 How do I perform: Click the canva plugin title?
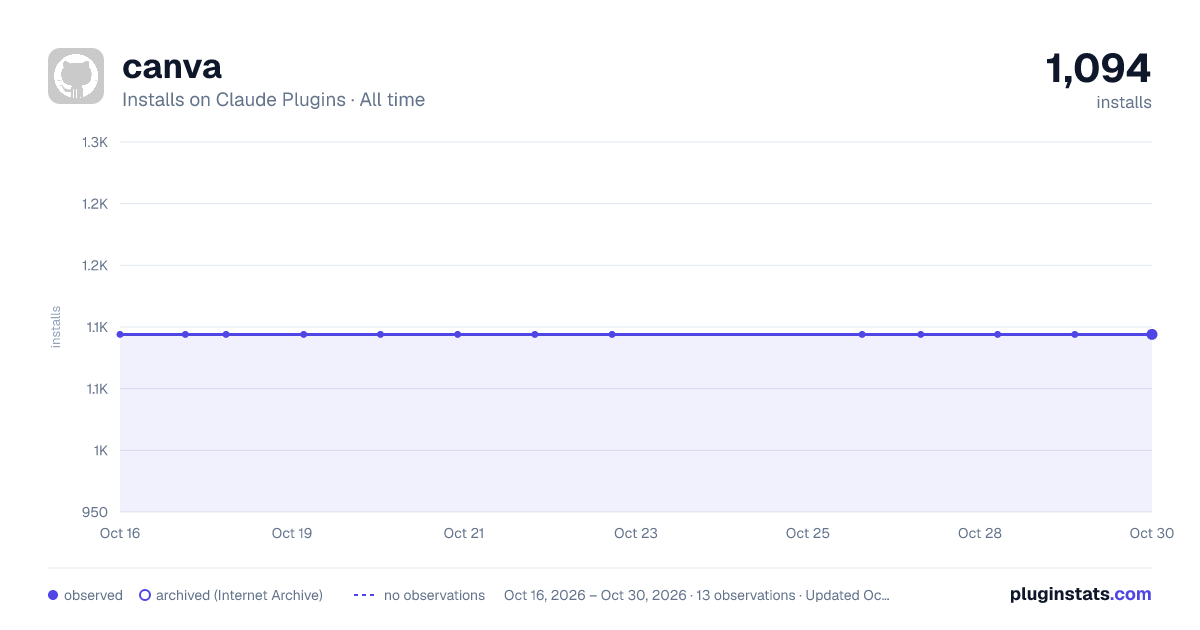pos(172,66)
